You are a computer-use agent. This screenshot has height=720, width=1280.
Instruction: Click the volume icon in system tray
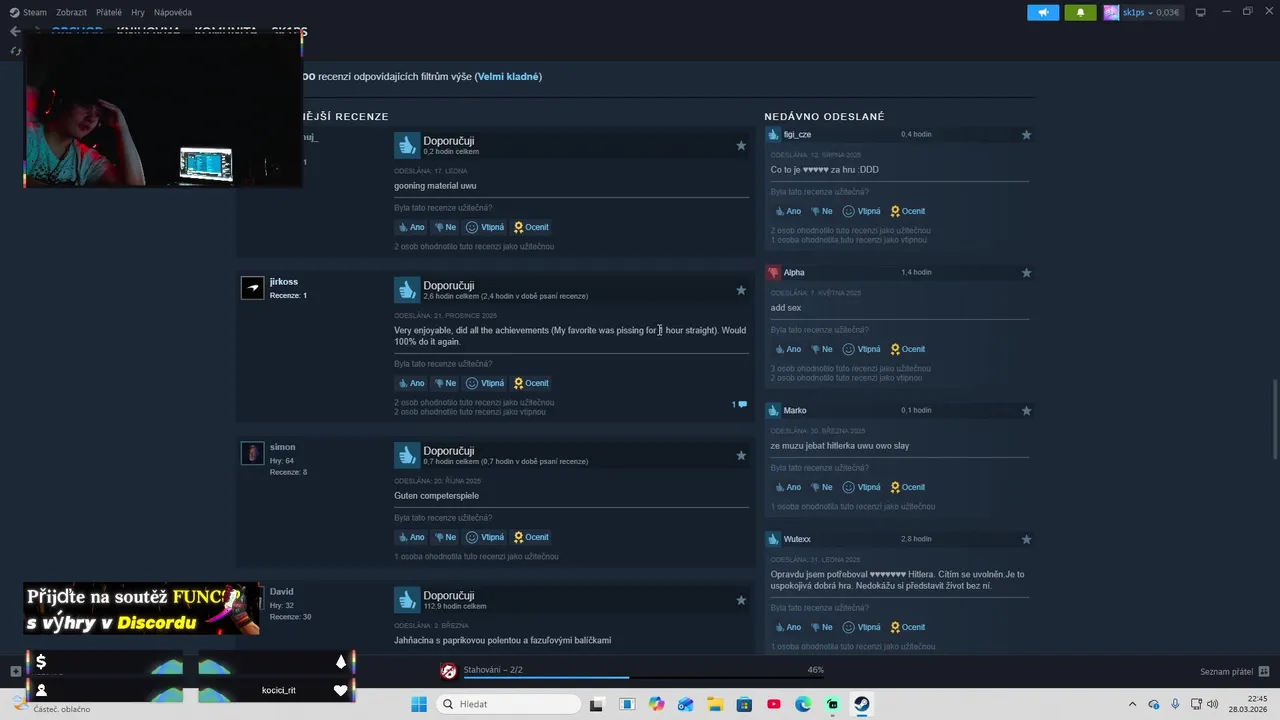(1213, 704)
